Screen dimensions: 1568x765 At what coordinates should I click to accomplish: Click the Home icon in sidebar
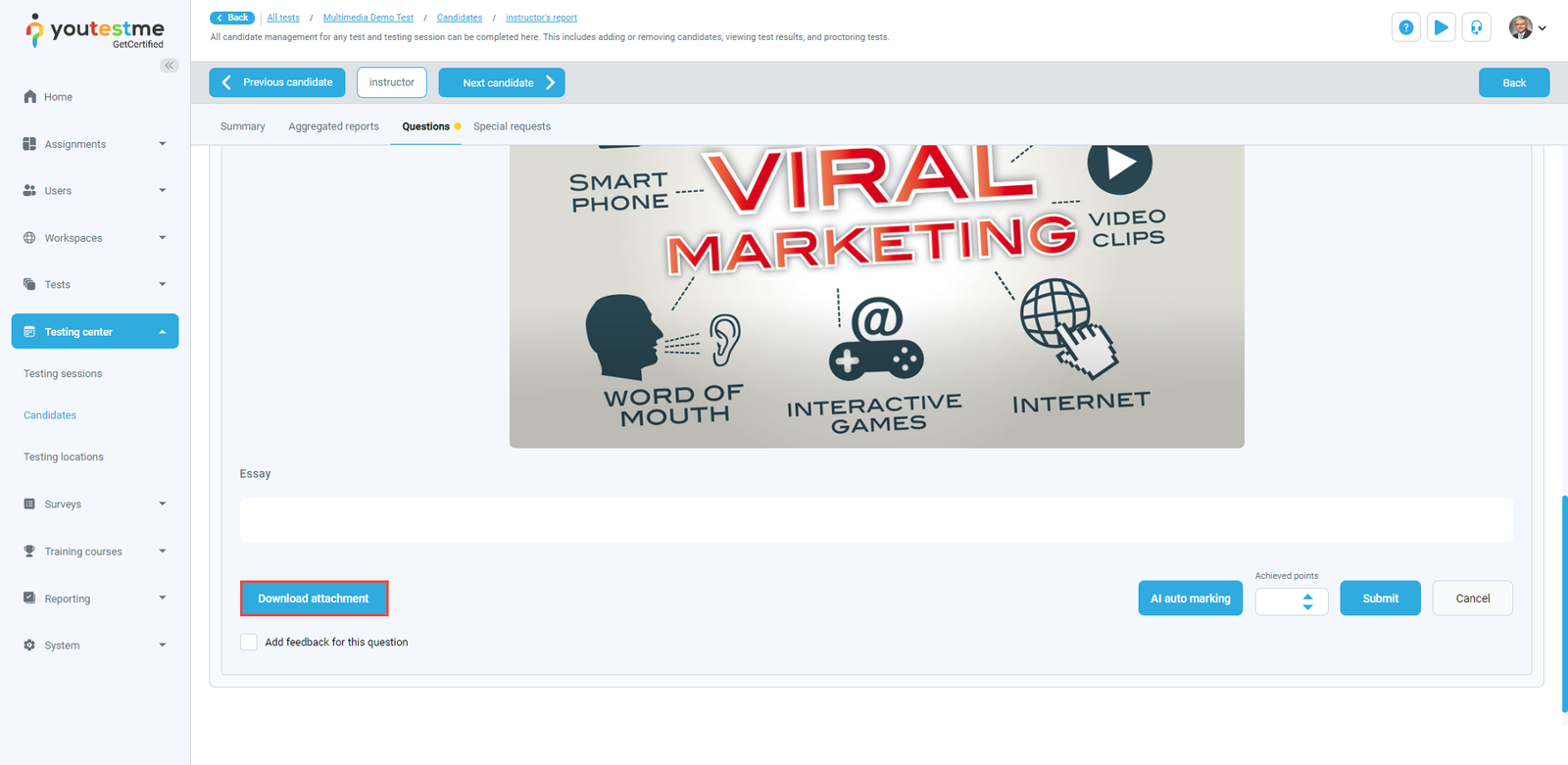30,97
